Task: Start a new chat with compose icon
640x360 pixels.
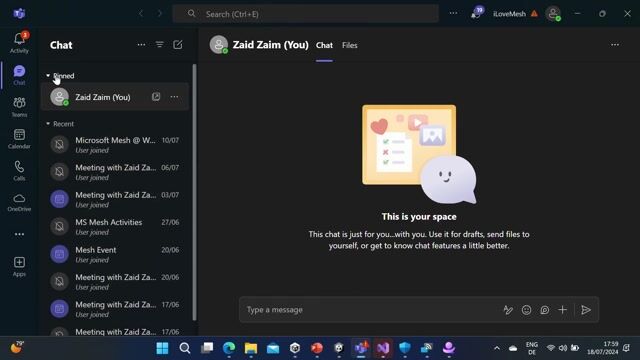Action: (x=178, y=45)
